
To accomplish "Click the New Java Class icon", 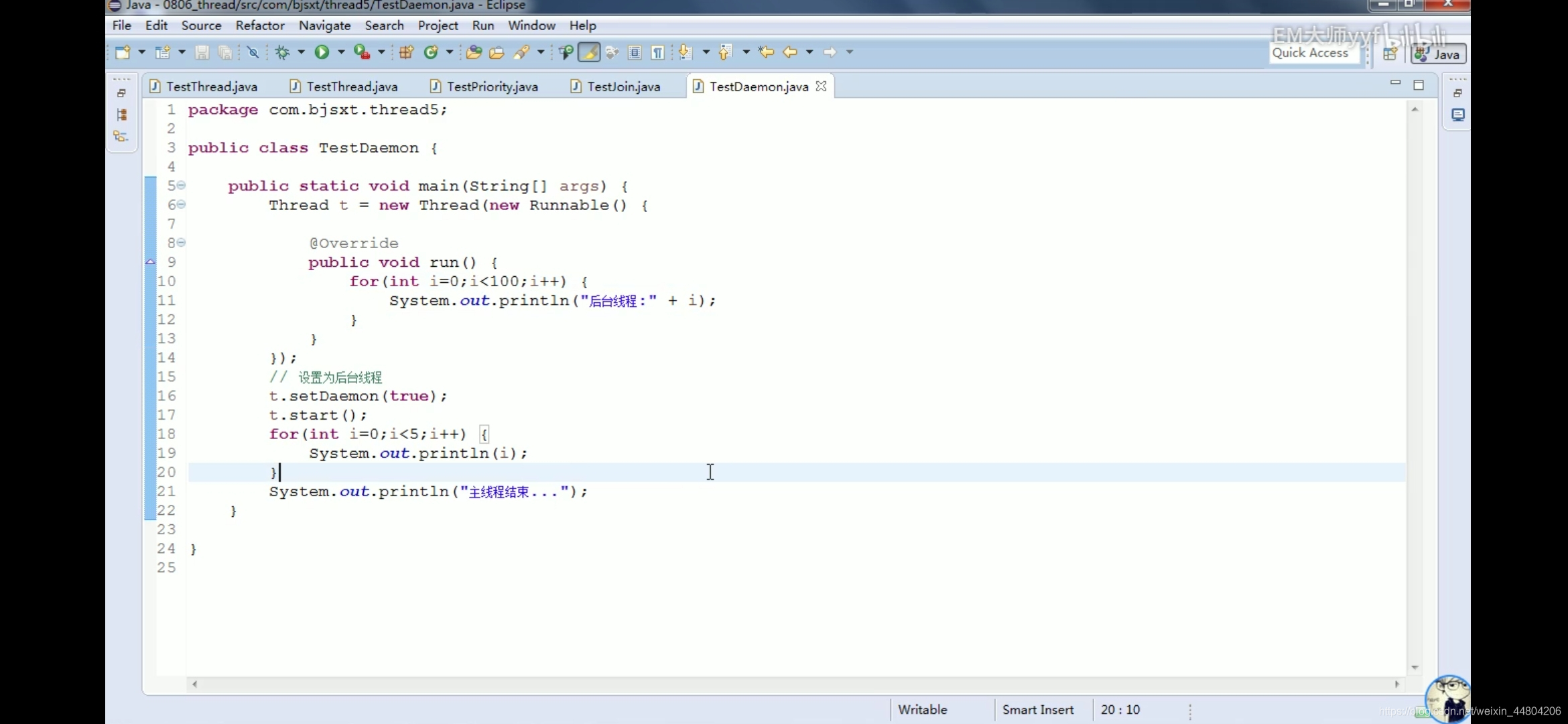I will 431,52.
